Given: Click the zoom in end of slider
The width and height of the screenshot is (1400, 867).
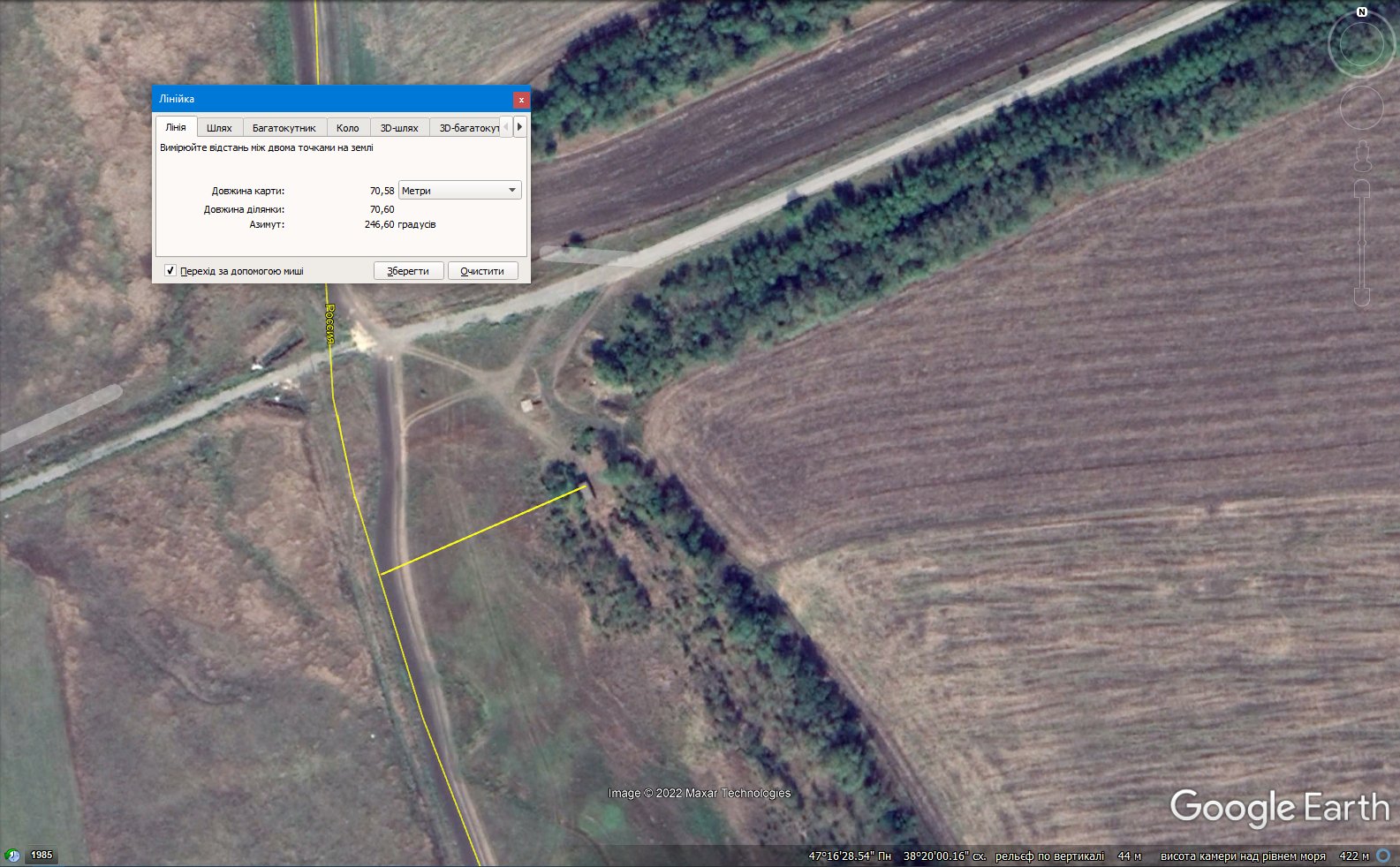Looking at the screenshot, I should (x=1362, y=189).
